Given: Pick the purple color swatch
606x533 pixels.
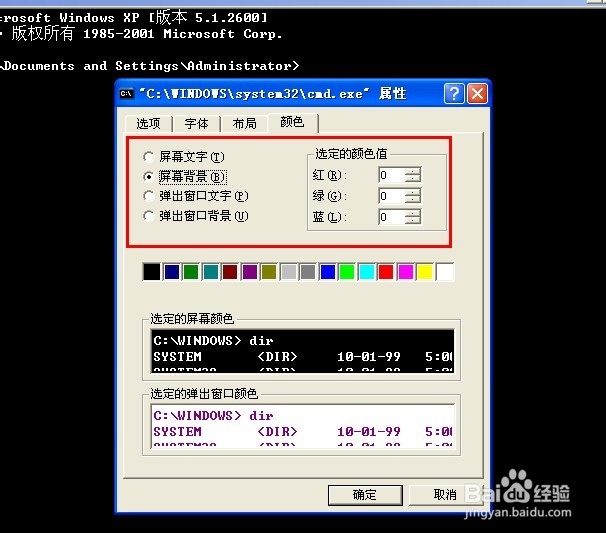Looking at the screenshot, I should [x=250, y=272].
